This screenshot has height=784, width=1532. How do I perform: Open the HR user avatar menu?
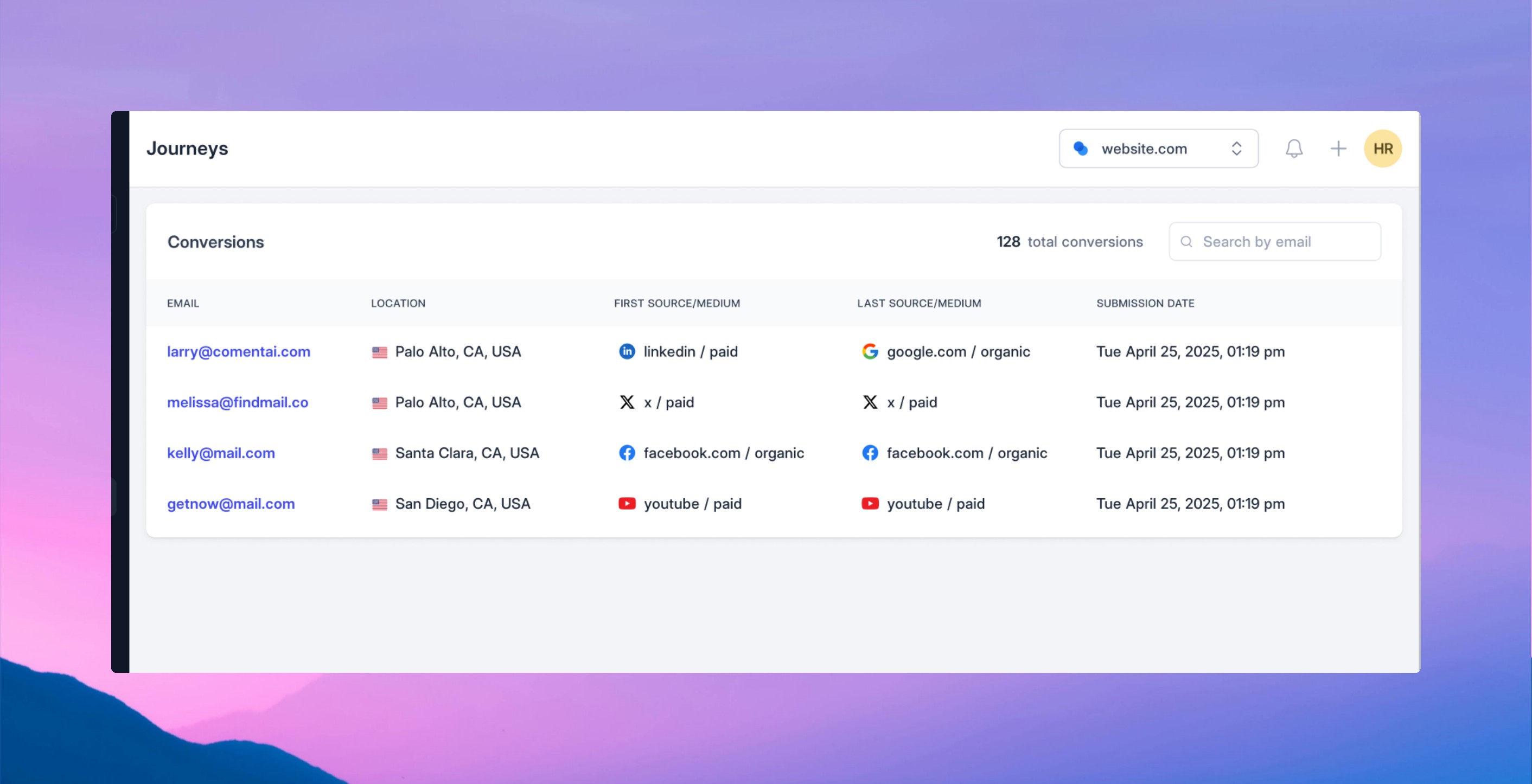1382,149
